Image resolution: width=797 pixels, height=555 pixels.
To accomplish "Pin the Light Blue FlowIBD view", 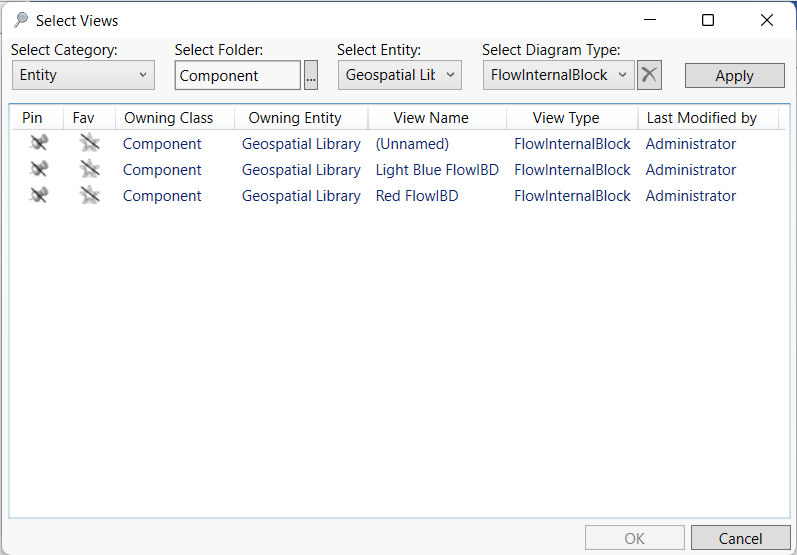I will [x=39, y=170].
